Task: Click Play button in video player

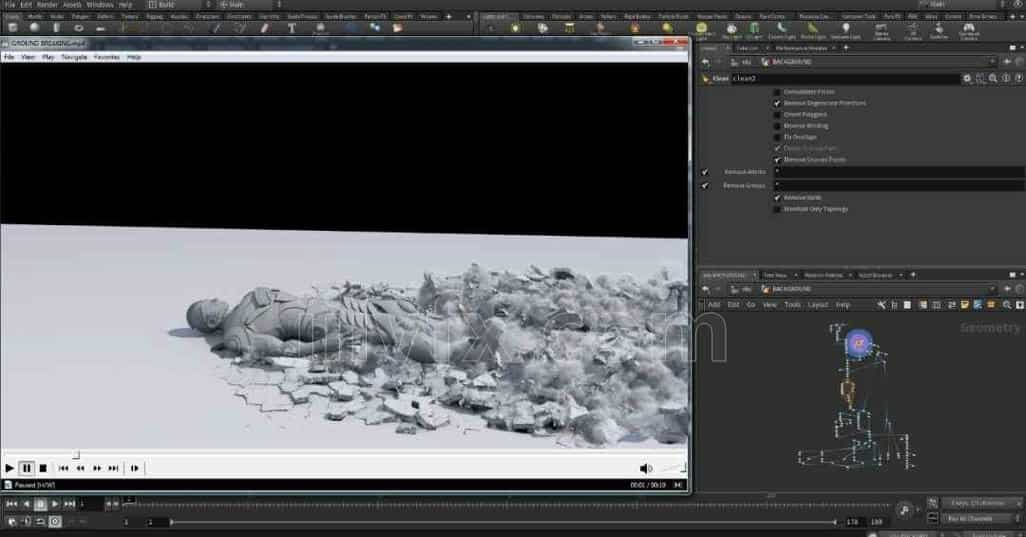Action: point(9,468)
